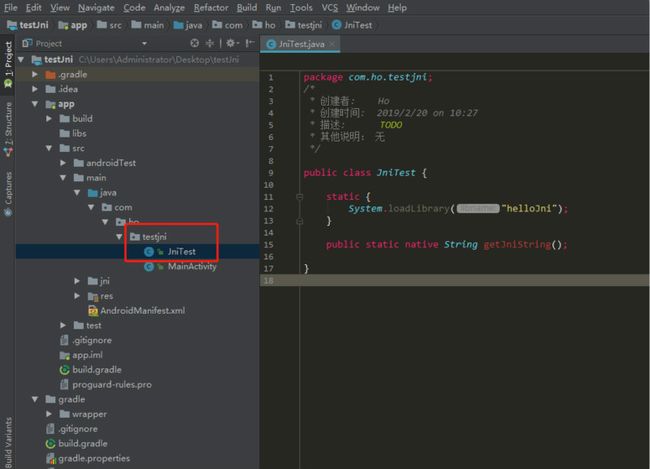Open the Refactor menu

211,7
